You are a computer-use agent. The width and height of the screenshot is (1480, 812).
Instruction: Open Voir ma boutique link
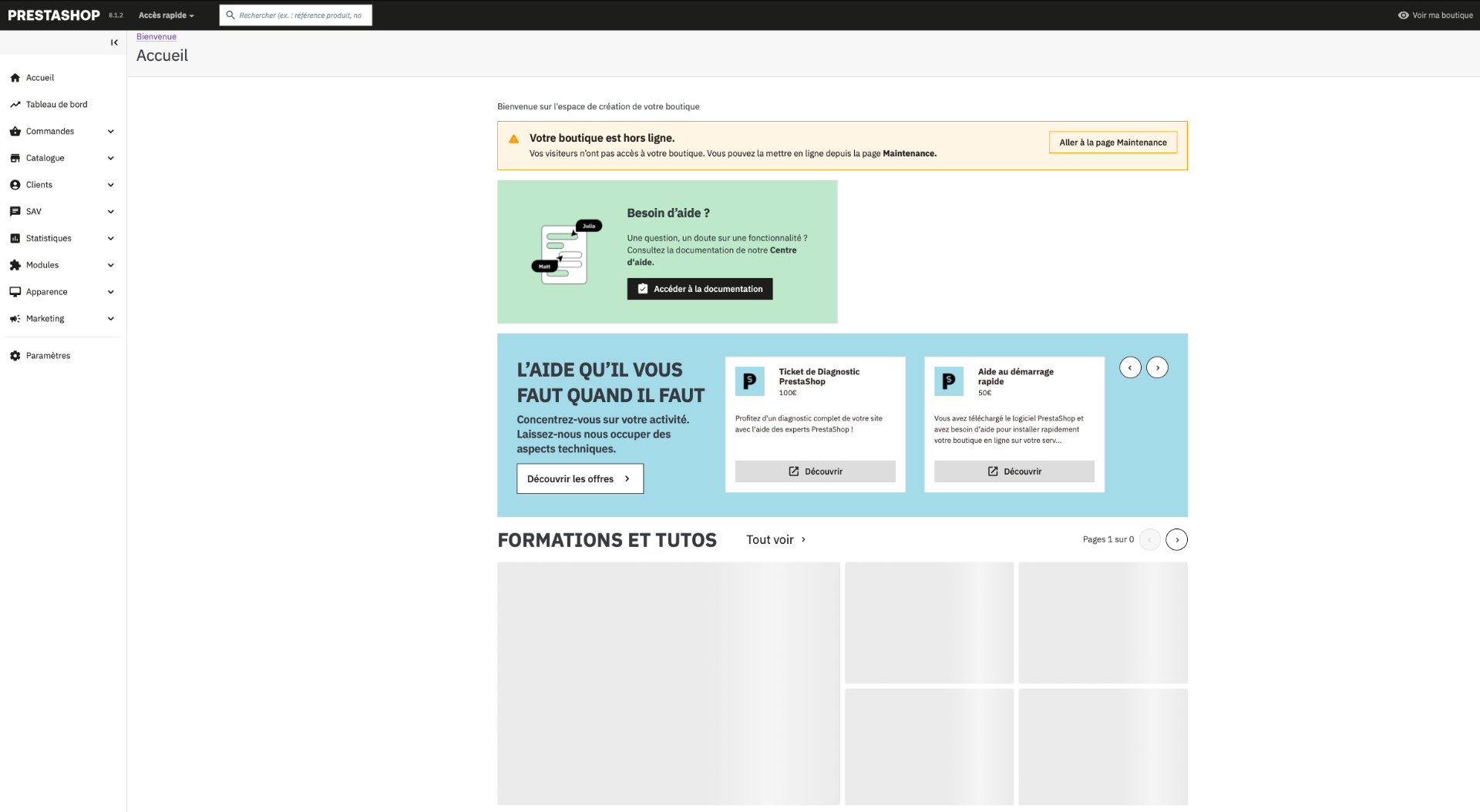tap(1435, 15)
